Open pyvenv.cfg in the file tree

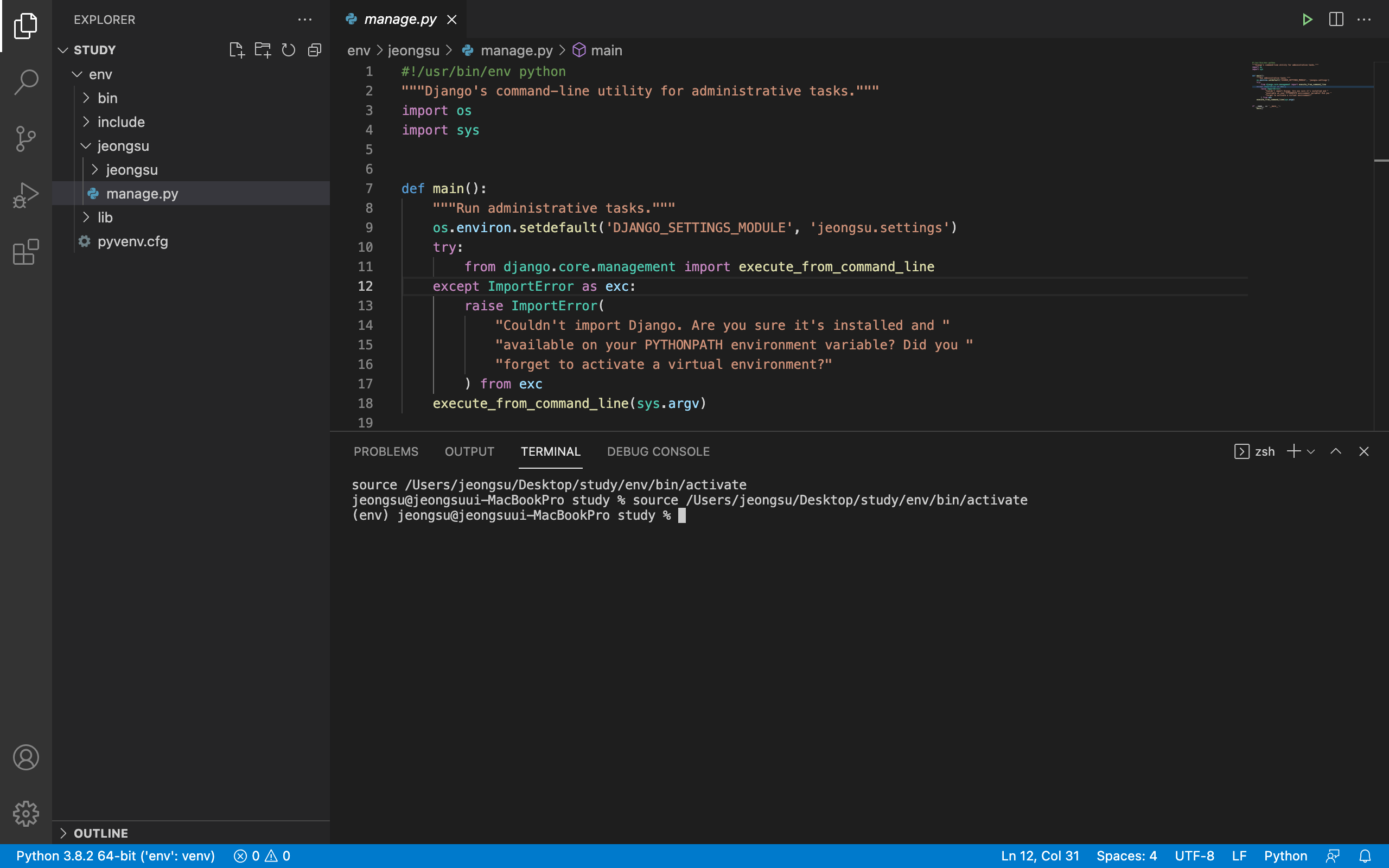point(132,241)
